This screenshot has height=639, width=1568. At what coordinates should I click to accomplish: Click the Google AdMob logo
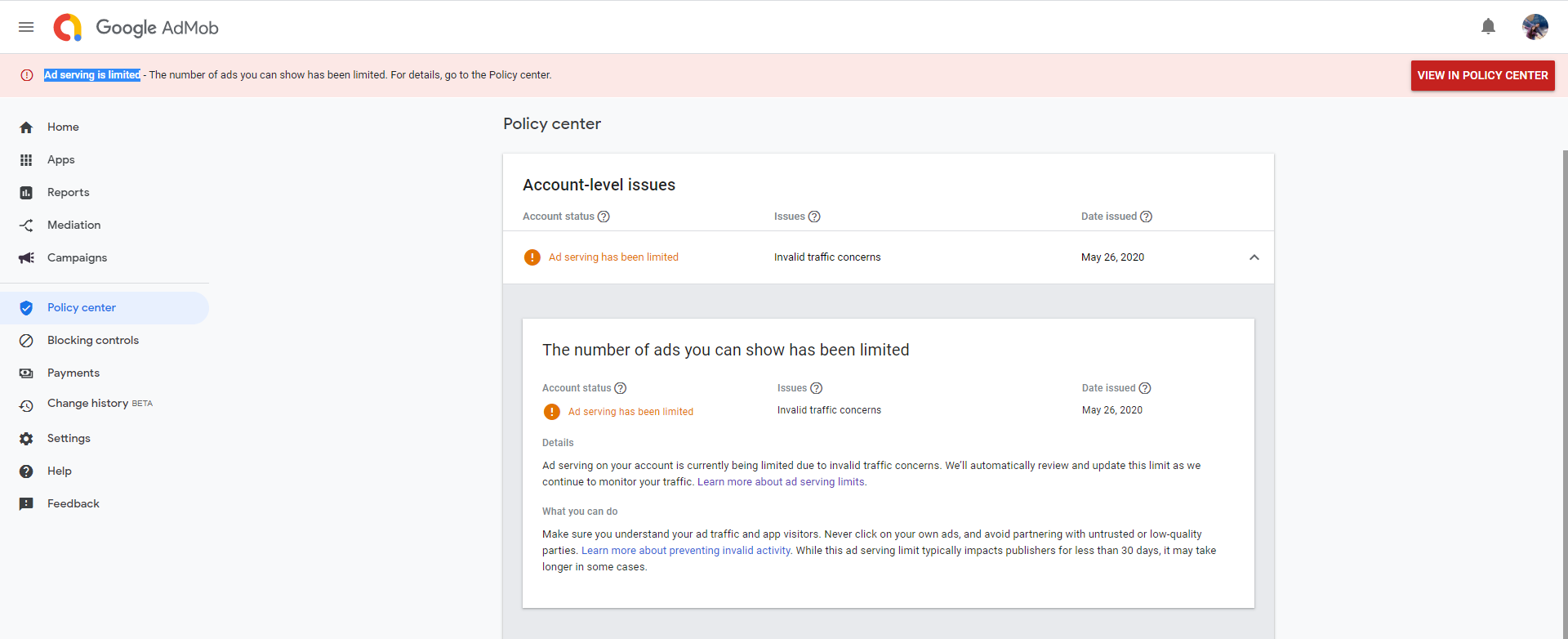136,27
